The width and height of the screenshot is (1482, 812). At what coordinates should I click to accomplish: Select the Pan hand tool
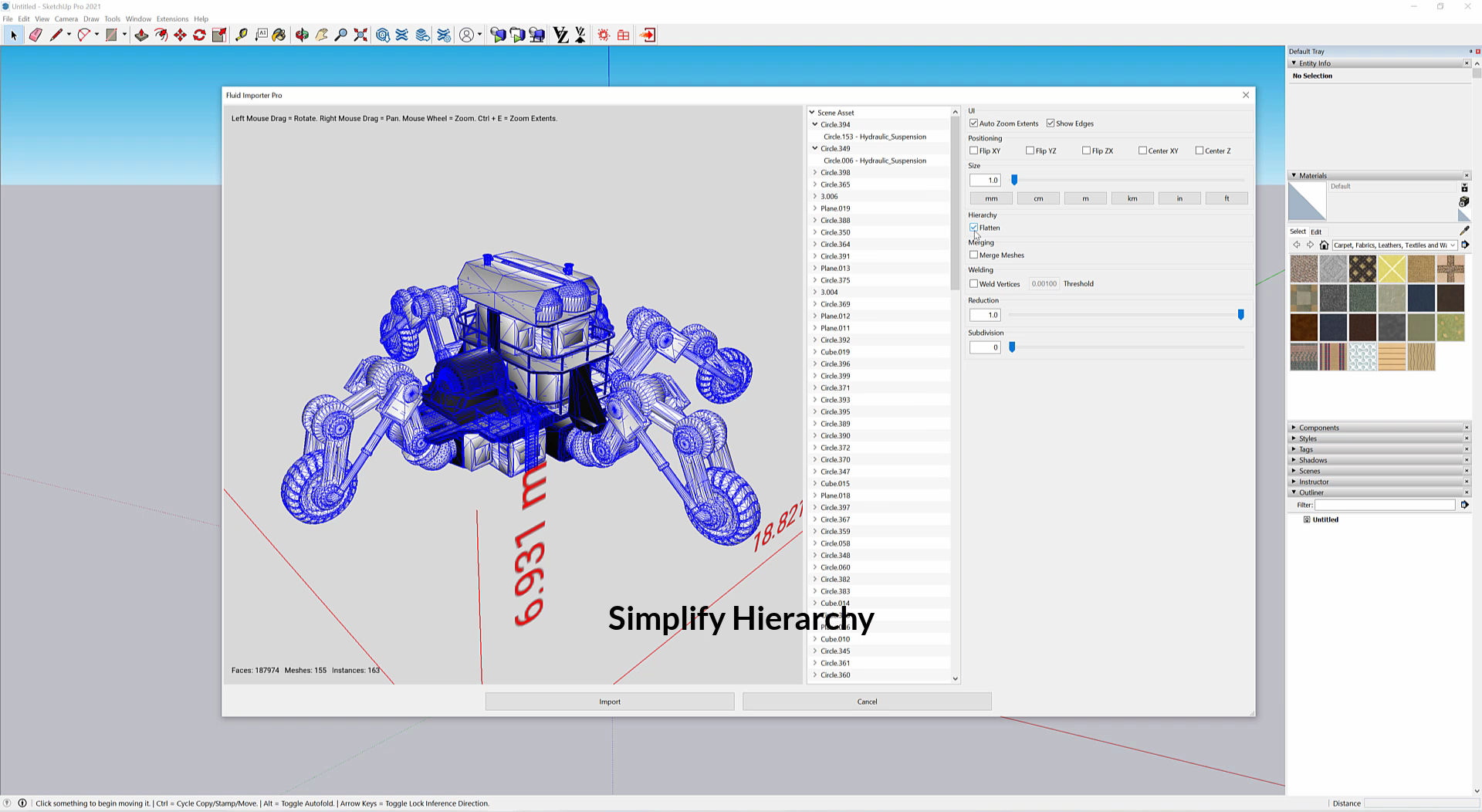coord(321,35)
